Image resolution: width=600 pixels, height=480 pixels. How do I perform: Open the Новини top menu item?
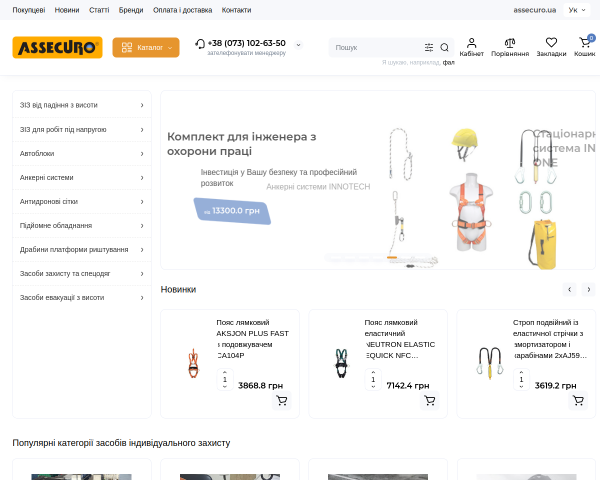(67, 10)
